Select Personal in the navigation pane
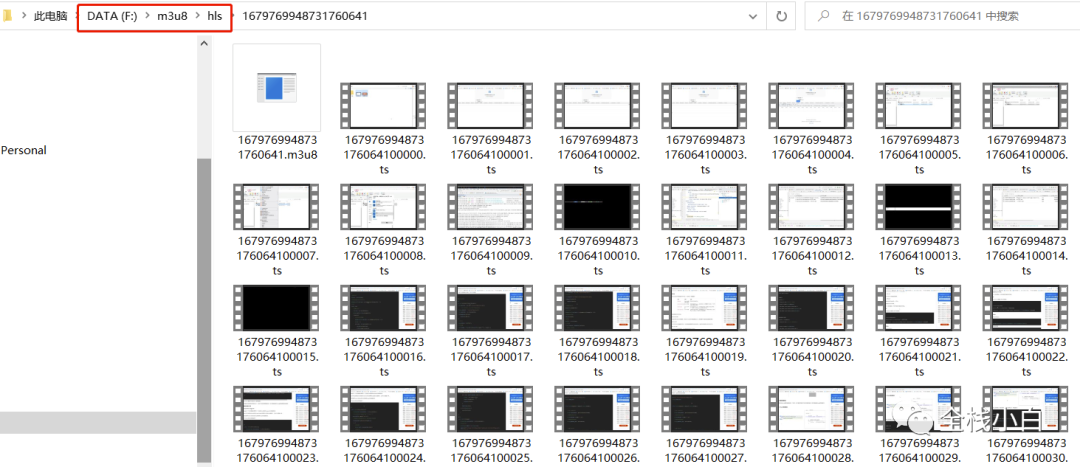Screen dimensions: 1080x467 (24, 150)
